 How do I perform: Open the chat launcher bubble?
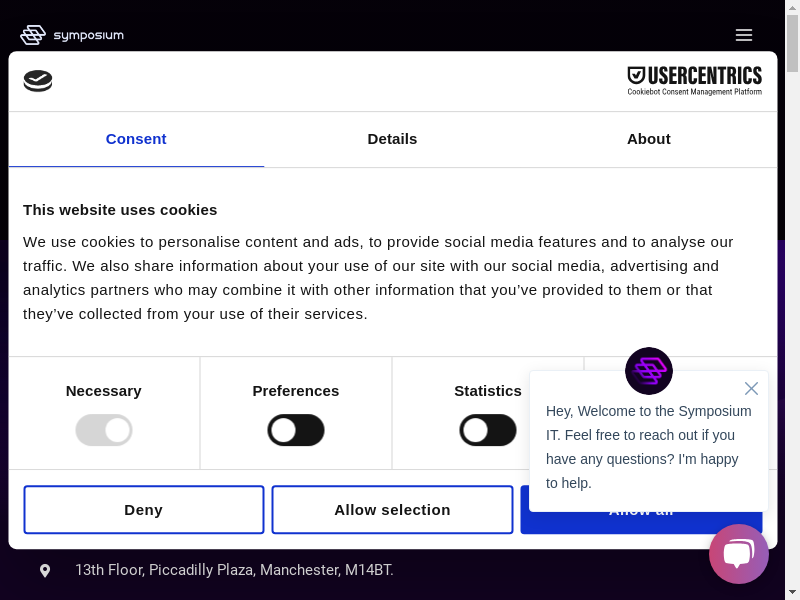[x=738, y=554]
